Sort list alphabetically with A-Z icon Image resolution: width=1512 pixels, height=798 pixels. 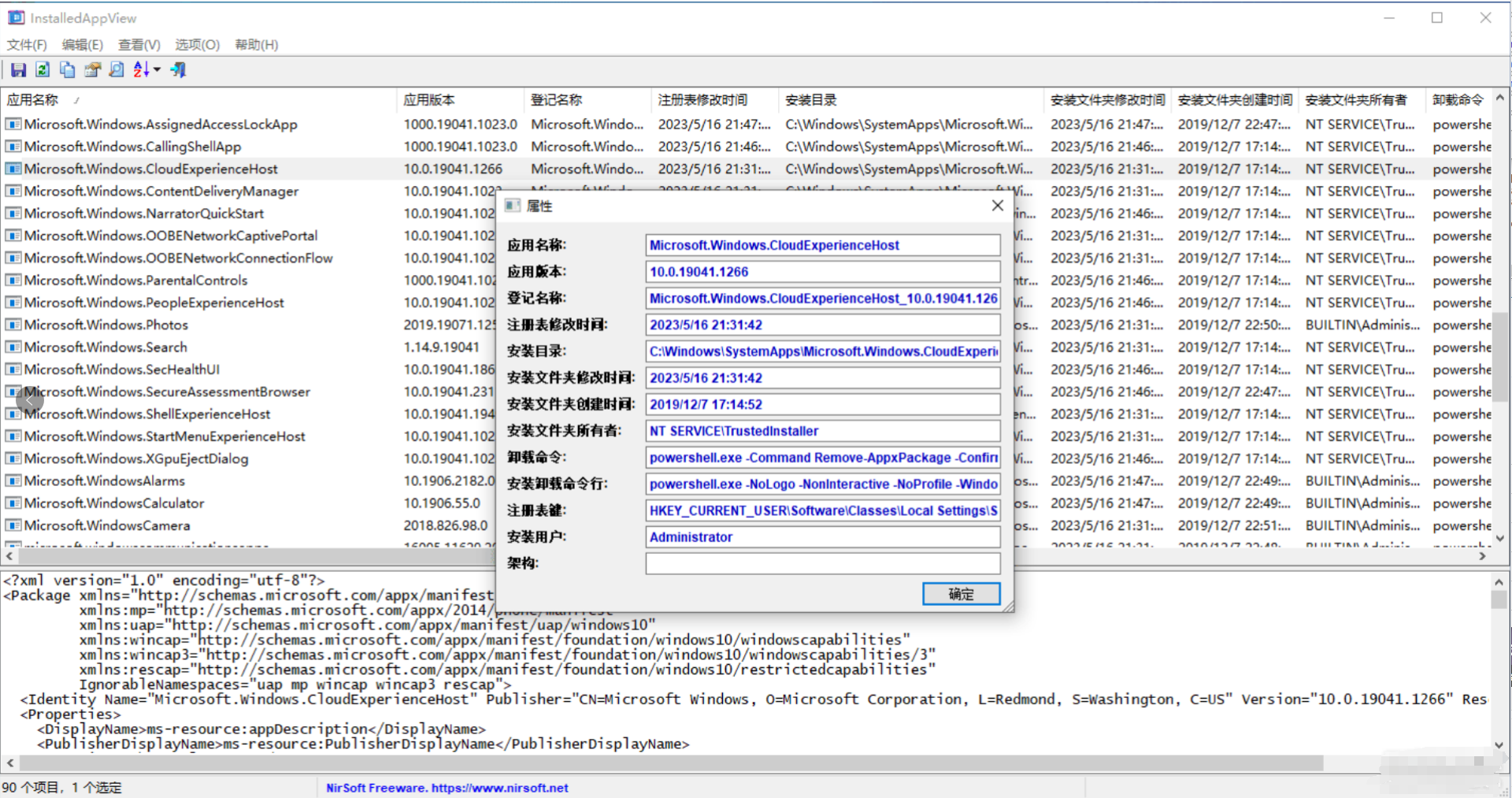140,69
